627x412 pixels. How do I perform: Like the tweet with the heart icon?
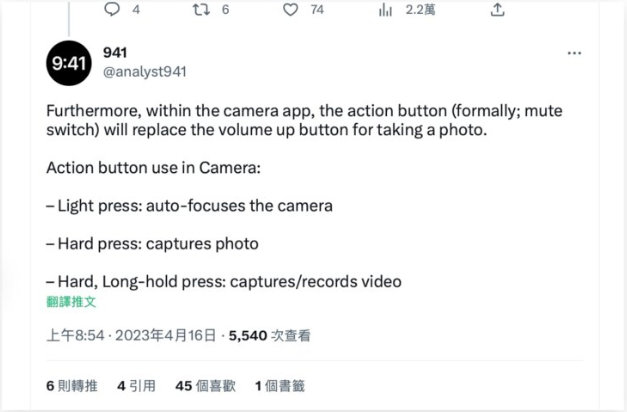[x=291, y=9]
